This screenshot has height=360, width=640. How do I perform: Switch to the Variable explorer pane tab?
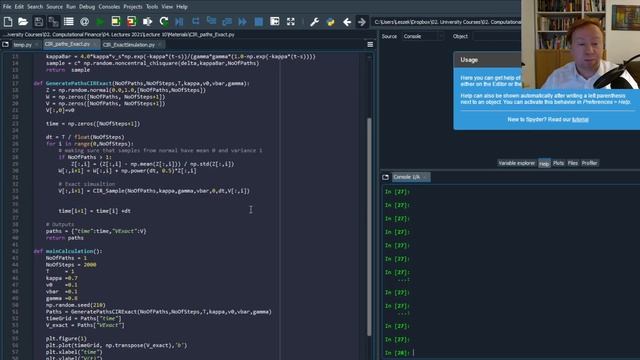click(x=516, y=163)
